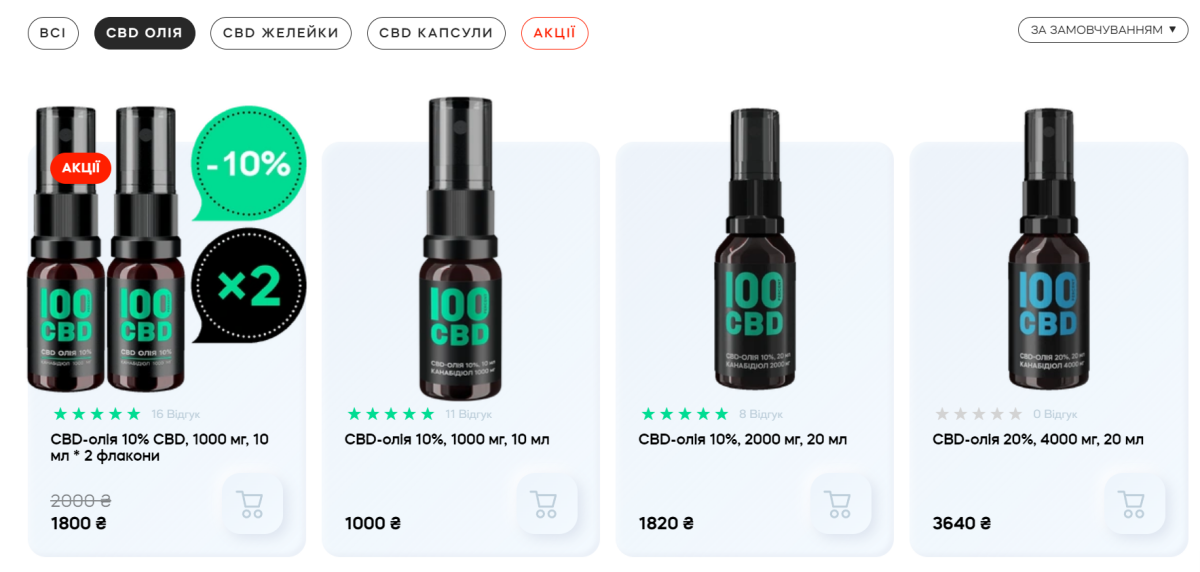Viewport: 1200px width, 572px height.
Task: Click the 2000 мг green-label bottle image
Action: (754, 250)
